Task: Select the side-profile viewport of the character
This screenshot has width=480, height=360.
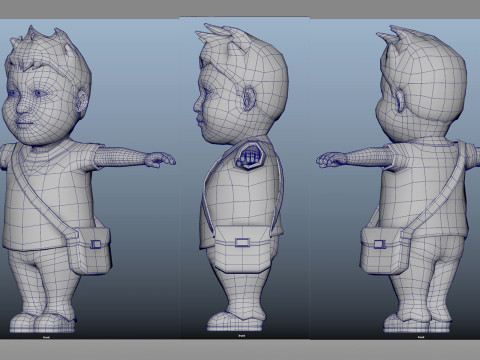Action: pos(245,178)
